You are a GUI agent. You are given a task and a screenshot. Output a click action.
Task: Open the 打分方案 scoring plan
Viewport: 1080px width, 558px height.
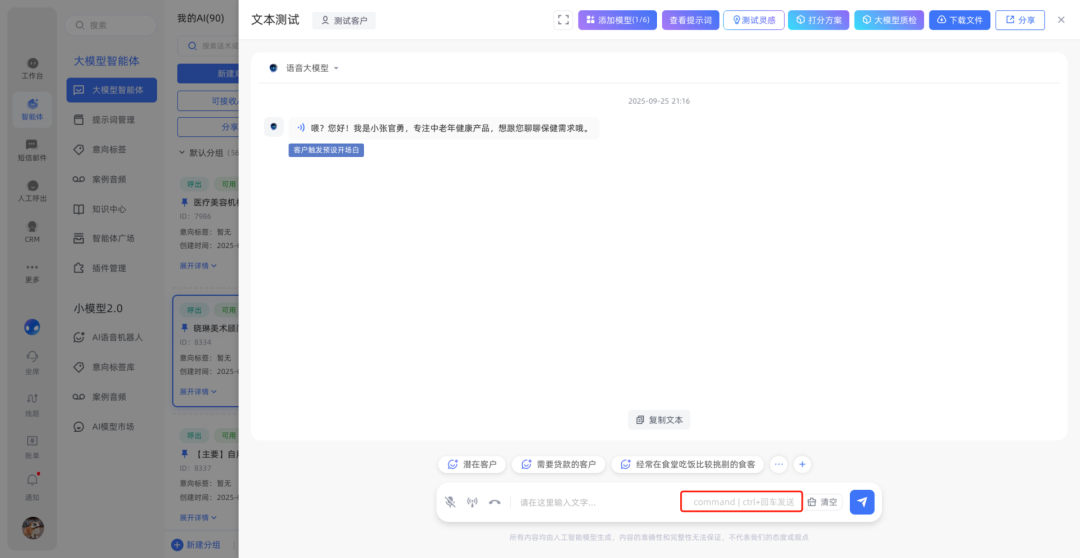pyautogui.click(x=818, y=20)
